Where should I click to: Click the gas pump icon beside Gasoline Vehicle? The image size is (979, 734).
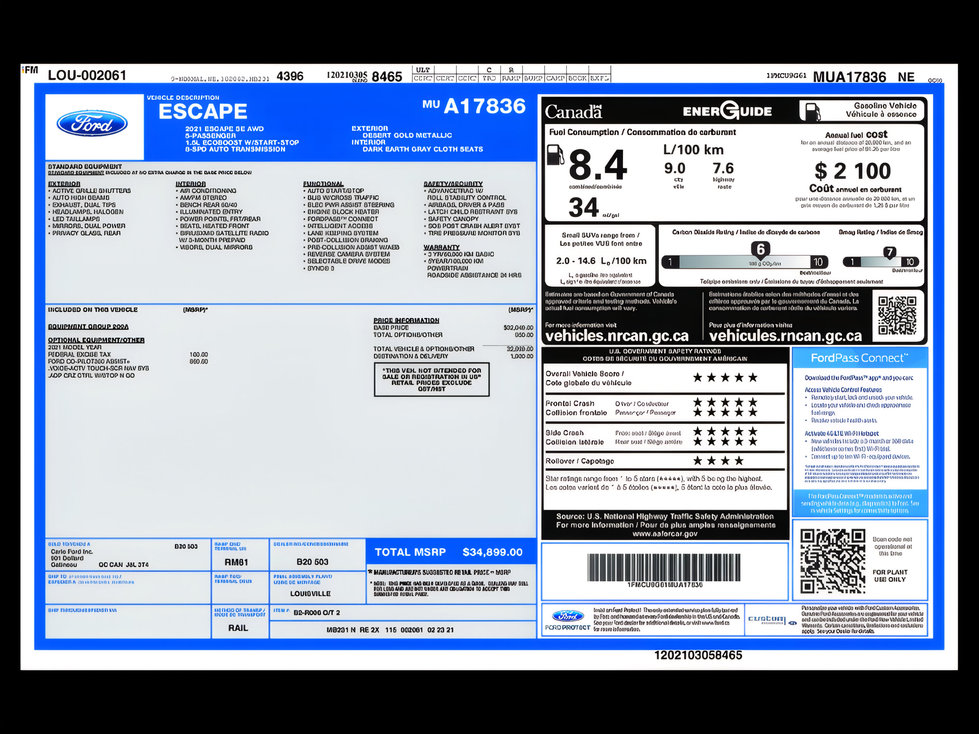[812, 111]
